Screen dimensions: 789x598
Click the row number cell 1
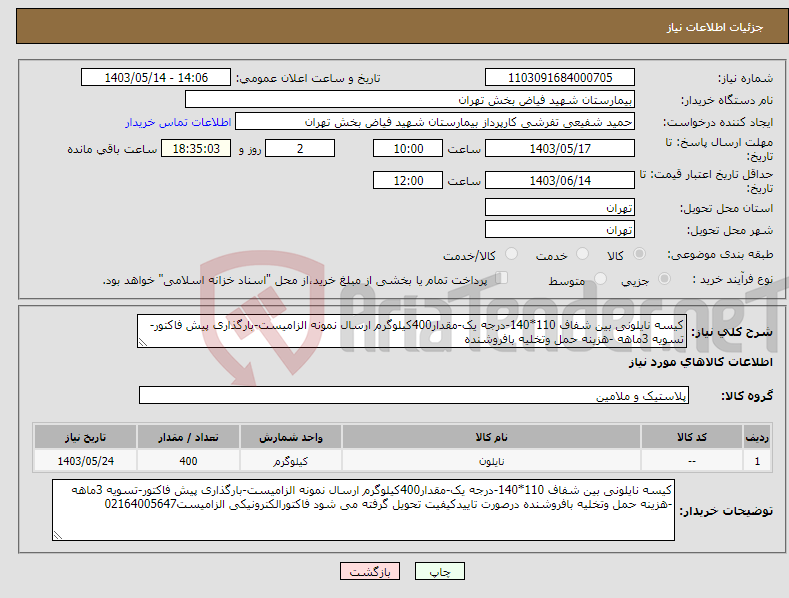pos(757,461)
